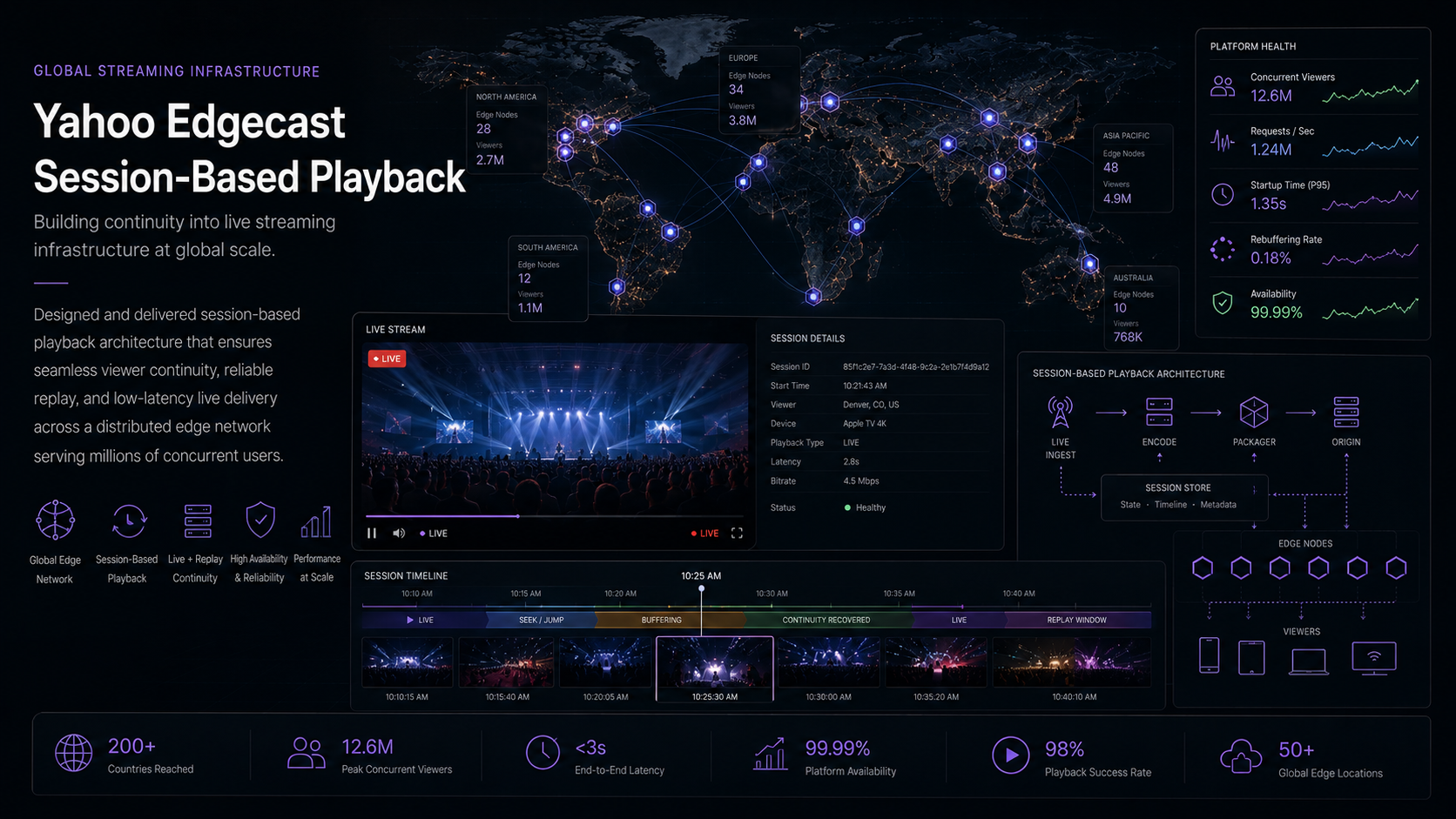Click the Requests / Sec waveform icon
This screenshot has height=819, width=1456.
point(1223,140)
